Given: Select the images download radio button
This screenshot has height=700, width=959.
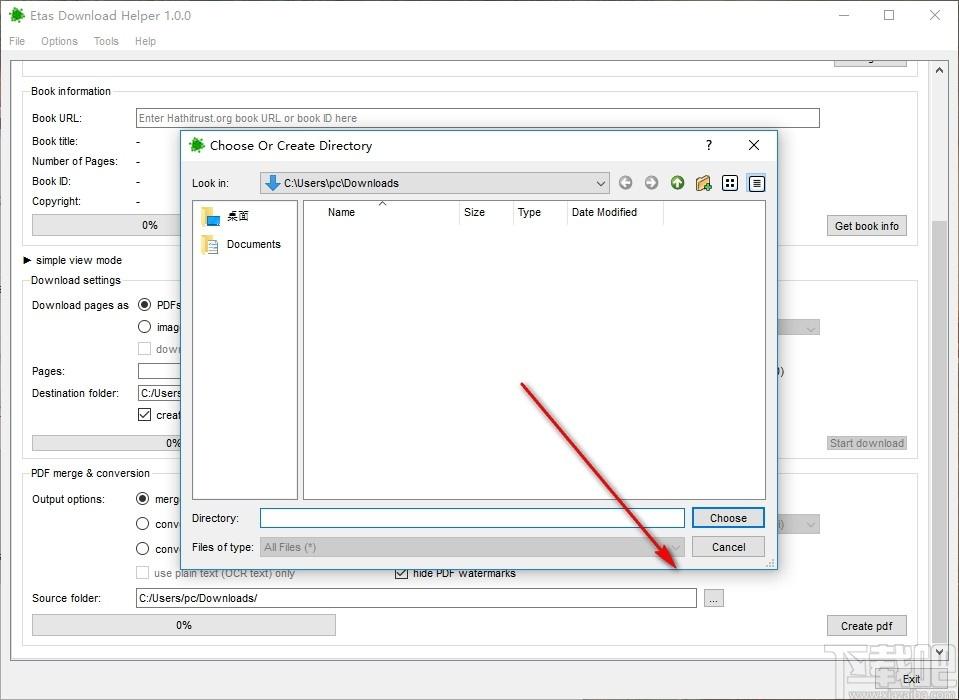Looking at the screenshot, I should (x=144, y=326).
